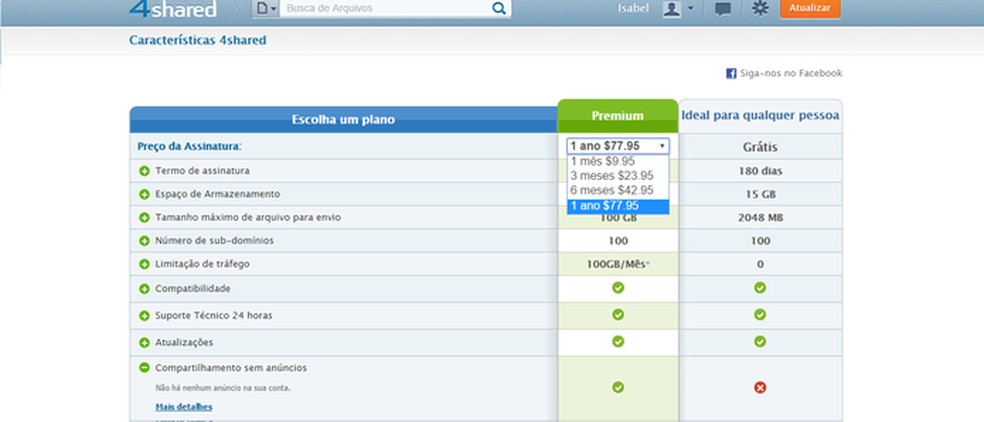Click Premium sub-domínios value 100

[618, 241]
